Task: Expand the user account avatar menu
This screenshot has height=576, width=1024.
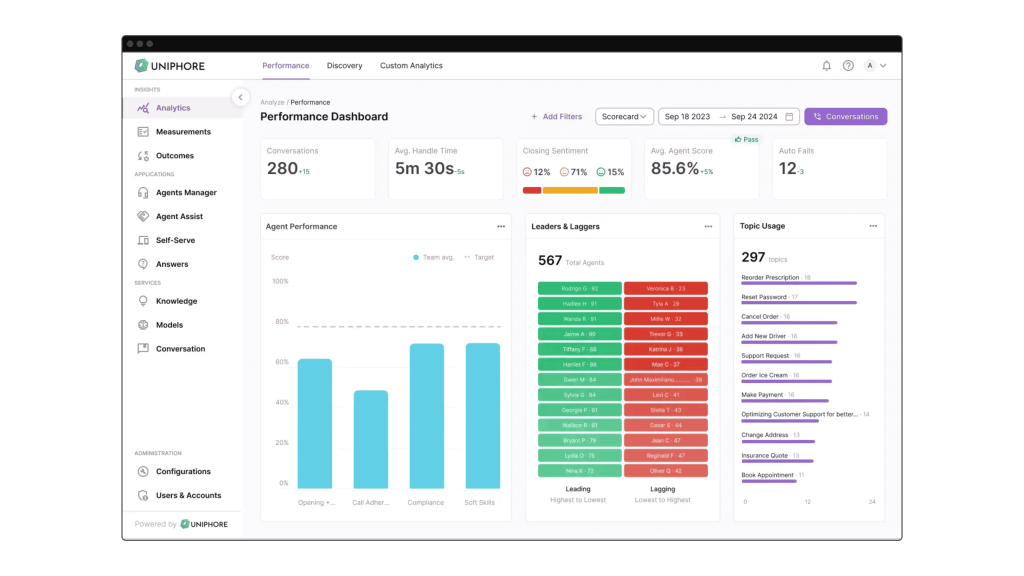Action: pyautogui.click(x=875, y=66)
